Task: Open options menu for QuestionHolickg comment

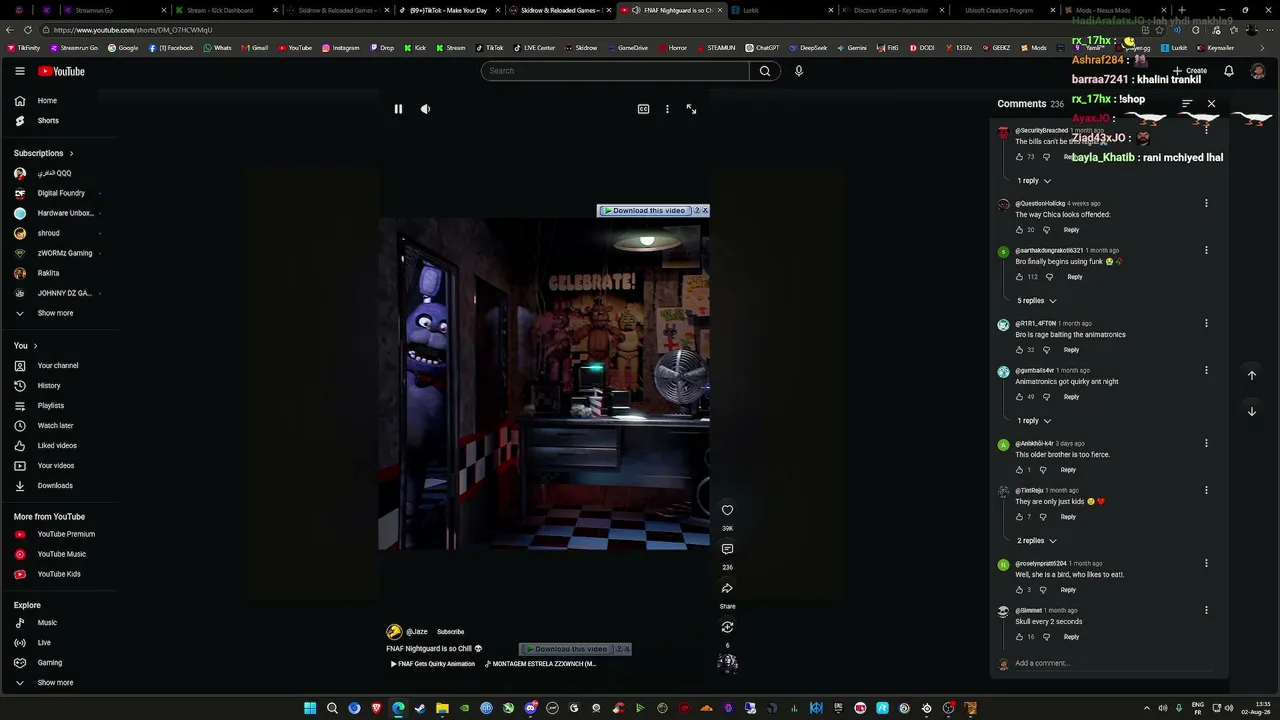Action: (x=1206, y=203)
